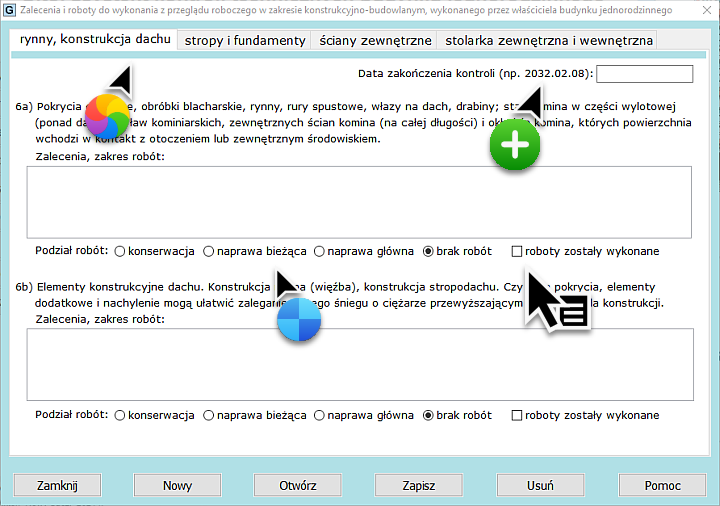The image size is (720, 506).
Task: Enable 'roboty zostały wykonane' in section 6b
Action: coord(517,415)
